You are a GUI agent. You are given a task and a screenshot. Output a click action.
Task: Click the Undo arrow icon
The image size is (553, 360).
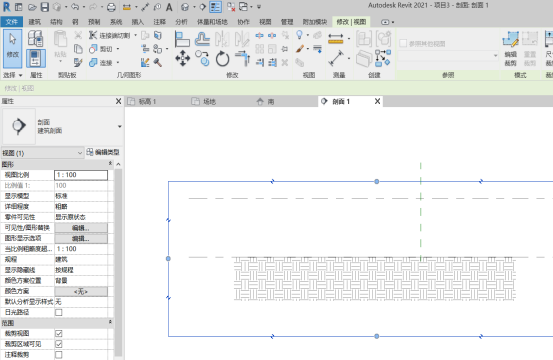click(75, 7)
